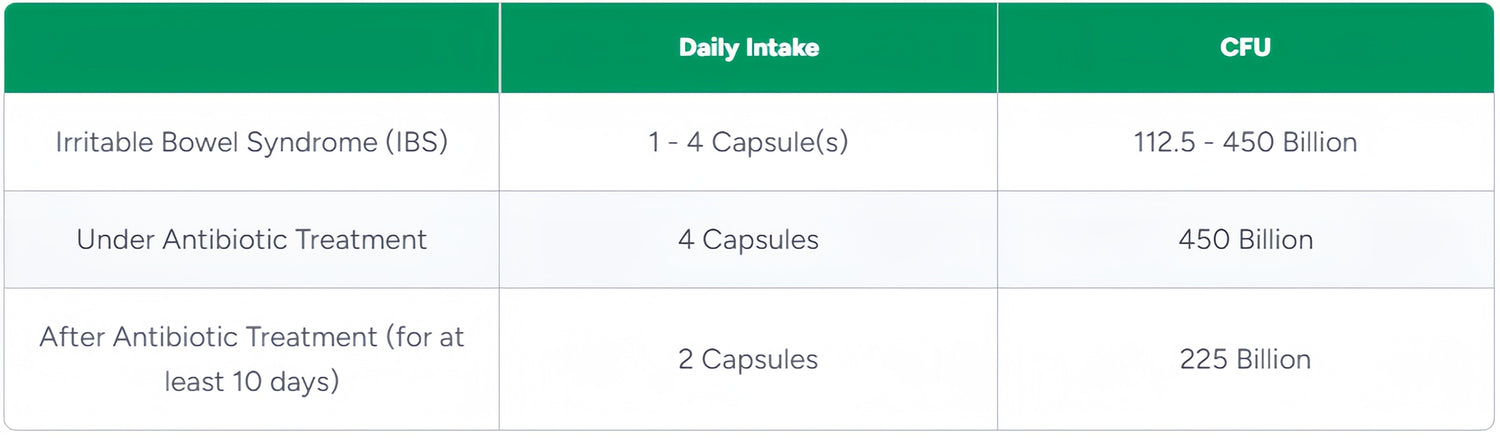1500x439 pixels.
Task: Select the '225 Billion' cell
Action: (1245, 359)
